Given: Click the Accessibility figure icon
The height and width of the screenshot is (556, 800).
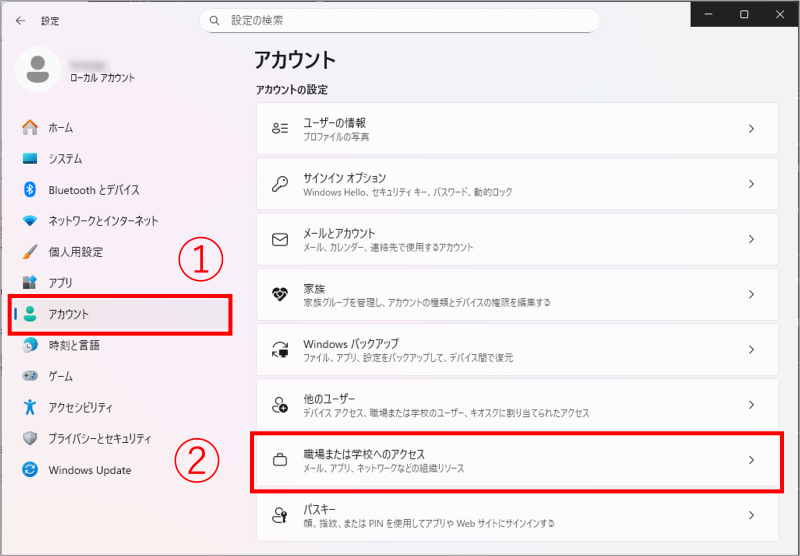Looking at the screenshot, I should tap(30, 407).
